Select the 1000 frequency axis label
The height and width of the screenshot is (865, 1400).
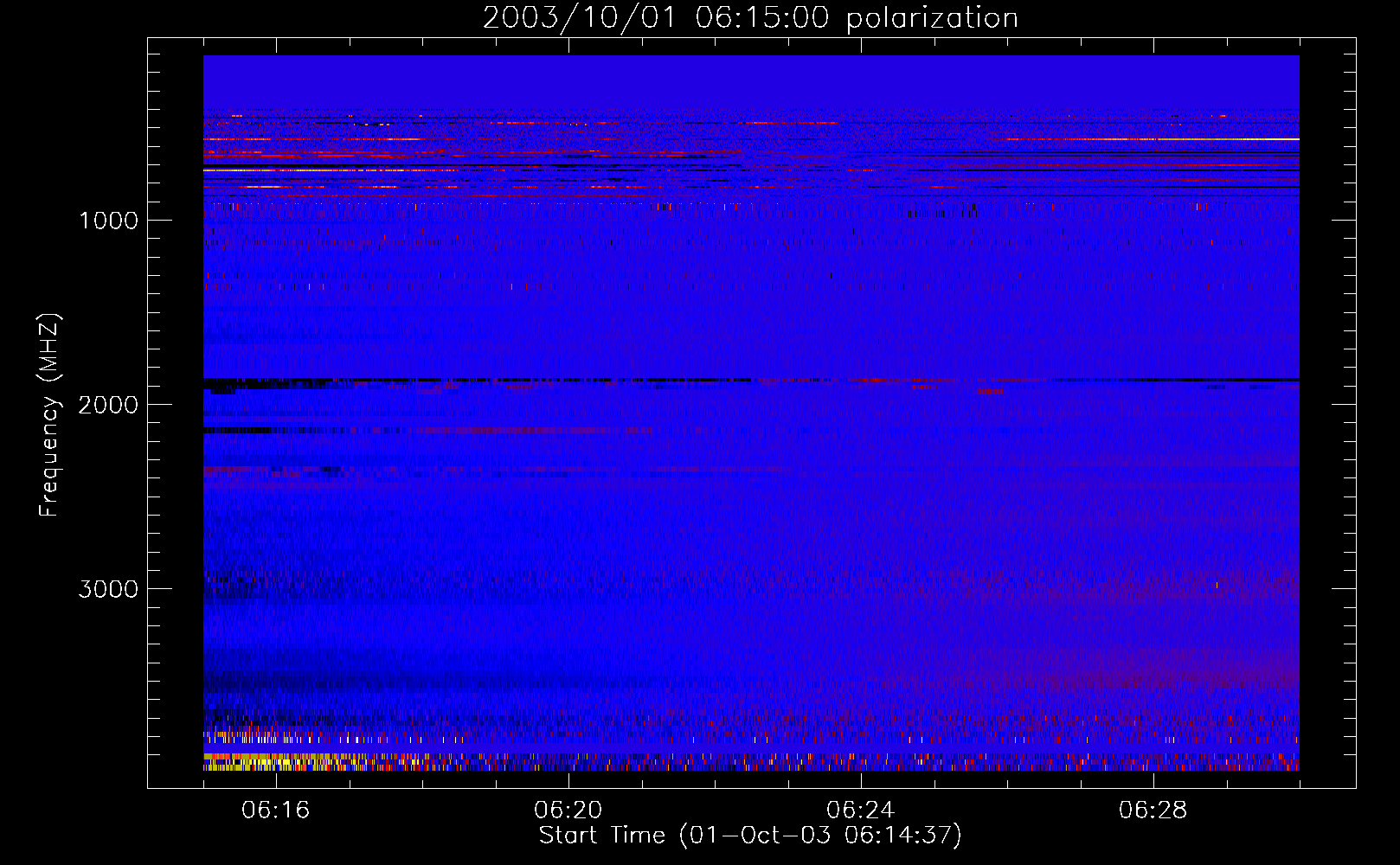pyautogui.click(x=108, y=221)
